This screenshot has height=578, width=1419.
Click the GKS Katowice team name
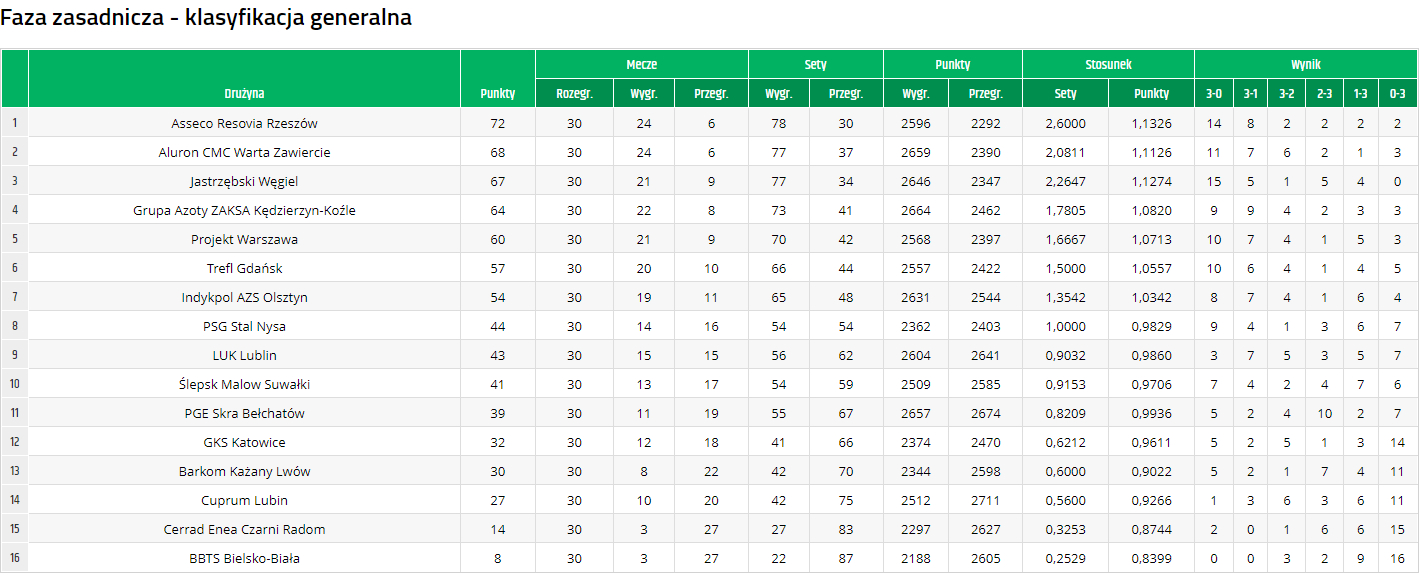tap(244, 442)
